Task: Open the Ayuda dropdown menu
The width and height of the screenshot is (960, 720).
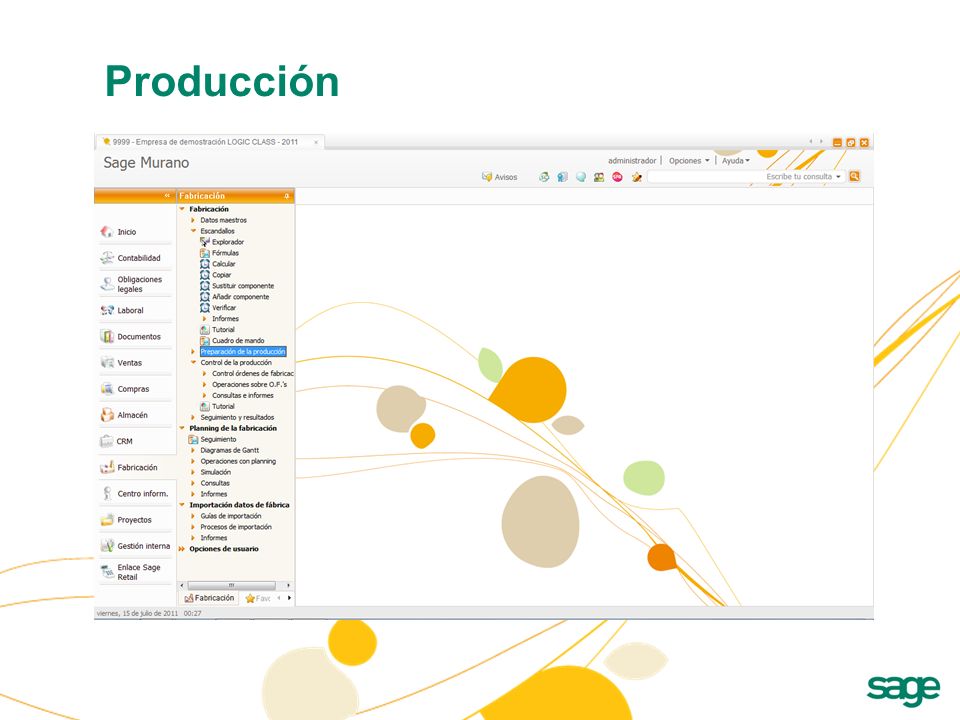Action: (735, 160)
